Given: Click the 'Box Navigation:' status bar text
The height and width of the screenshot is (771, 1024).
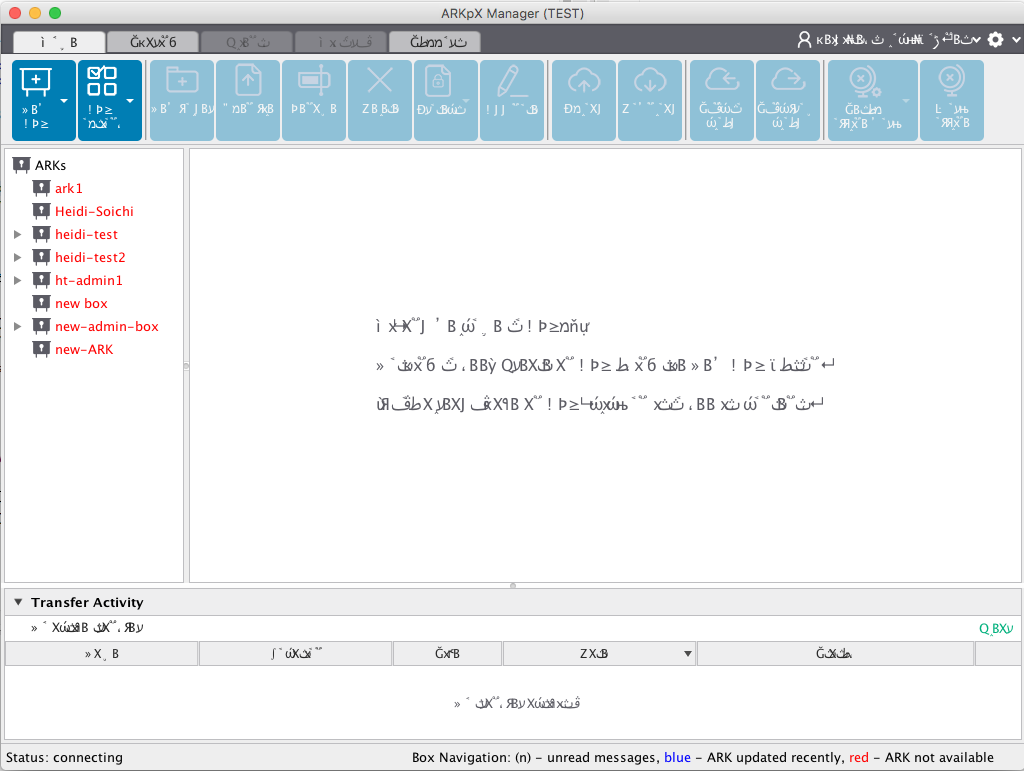Looking at the screenshot, I should coord(461,757).
